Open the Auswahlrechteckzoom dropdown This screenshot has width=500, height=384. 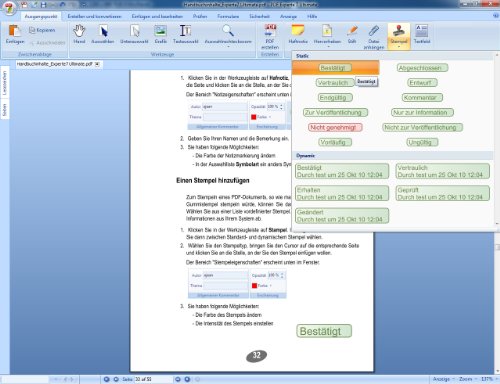click(228, 47)
